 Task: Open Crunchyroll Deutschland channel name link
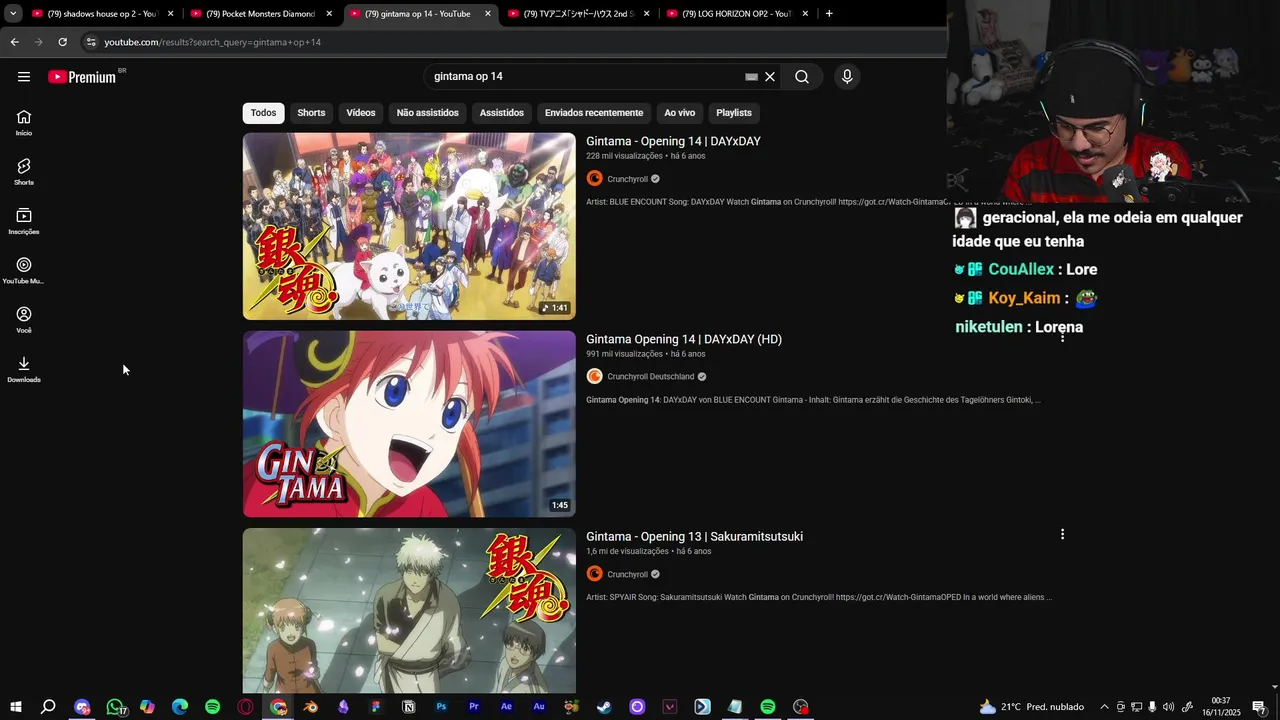pos(650,377)
